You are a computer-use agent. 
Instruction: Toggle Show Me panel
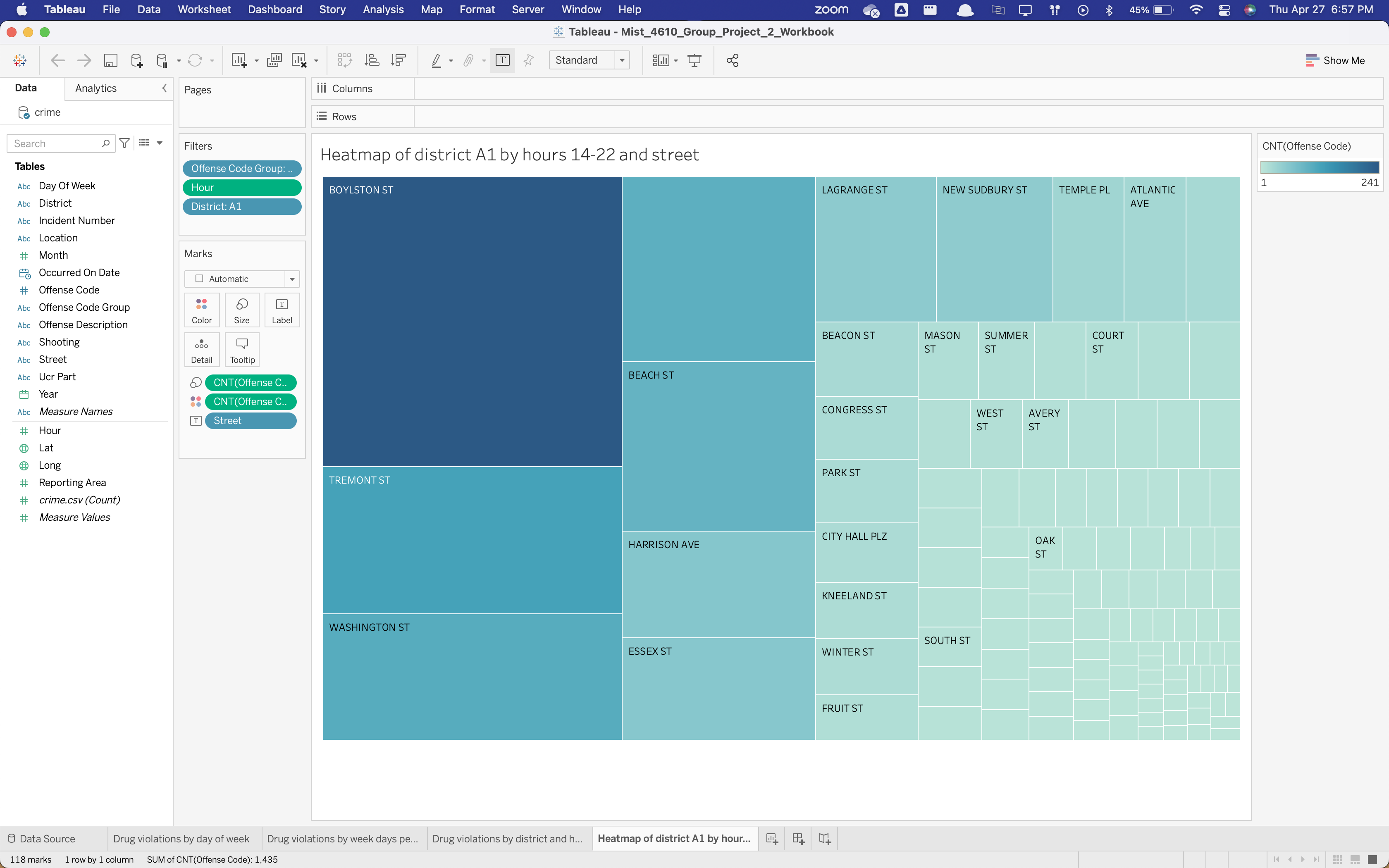click(1335, 60)
